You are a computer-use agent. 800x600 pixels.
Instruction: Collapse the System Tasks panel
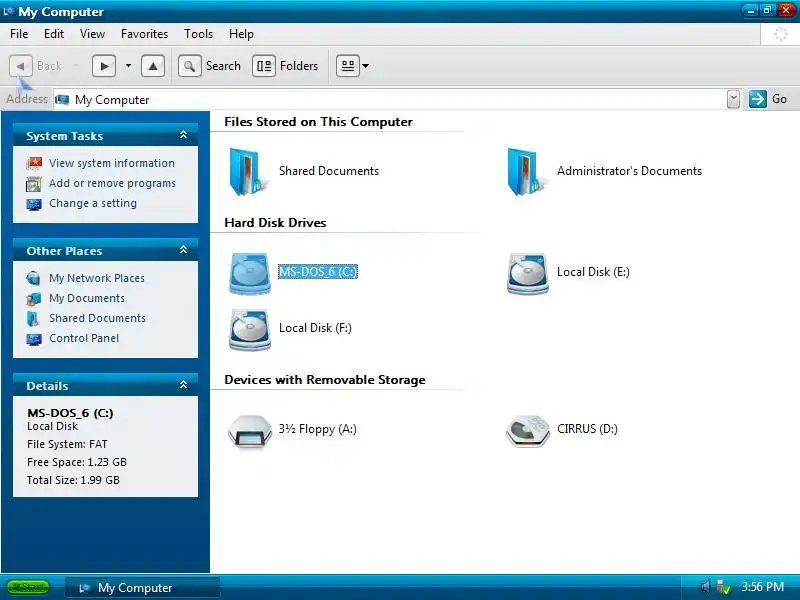183,135
